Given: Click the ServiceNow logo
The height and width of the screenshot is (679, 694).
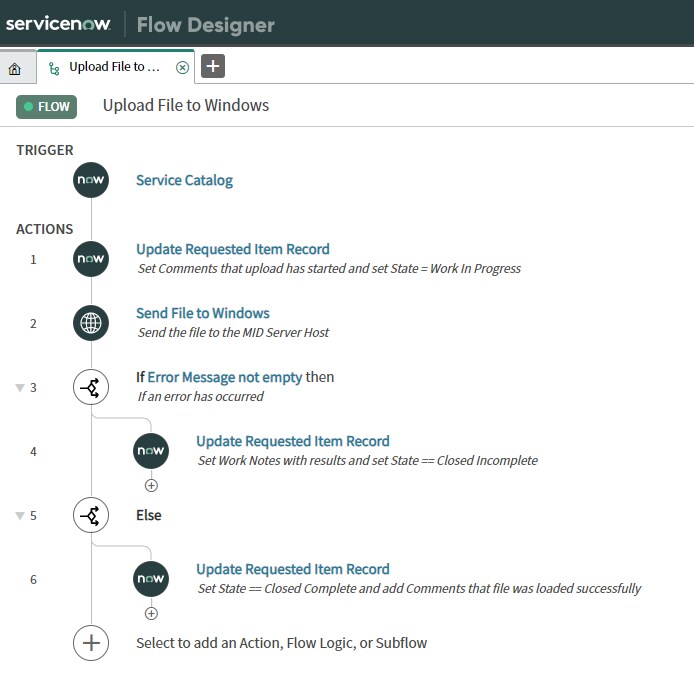Looking at the screenshot, I should 58,23.
